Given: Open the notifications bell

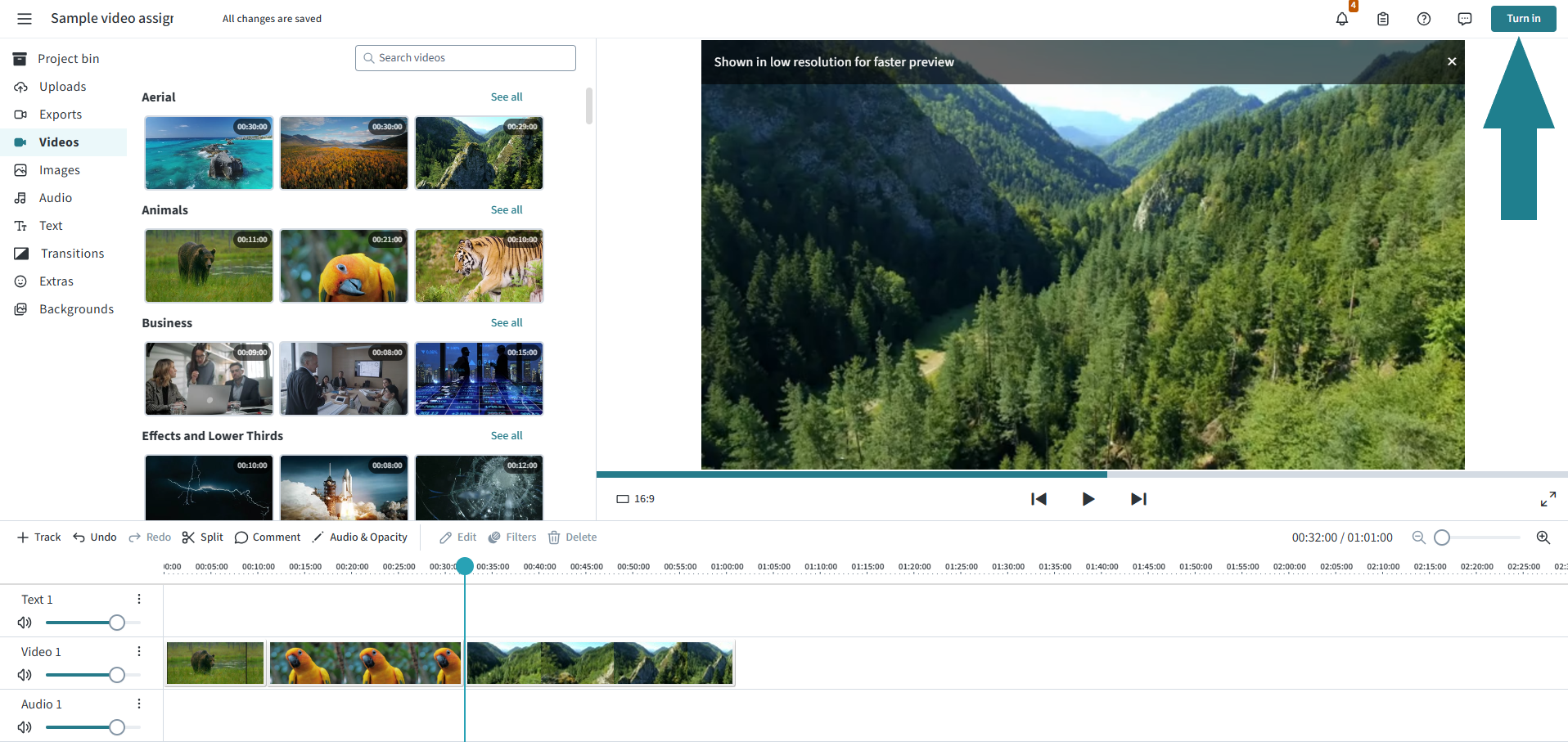Looking at the screenshot, I should [1342, 18].
